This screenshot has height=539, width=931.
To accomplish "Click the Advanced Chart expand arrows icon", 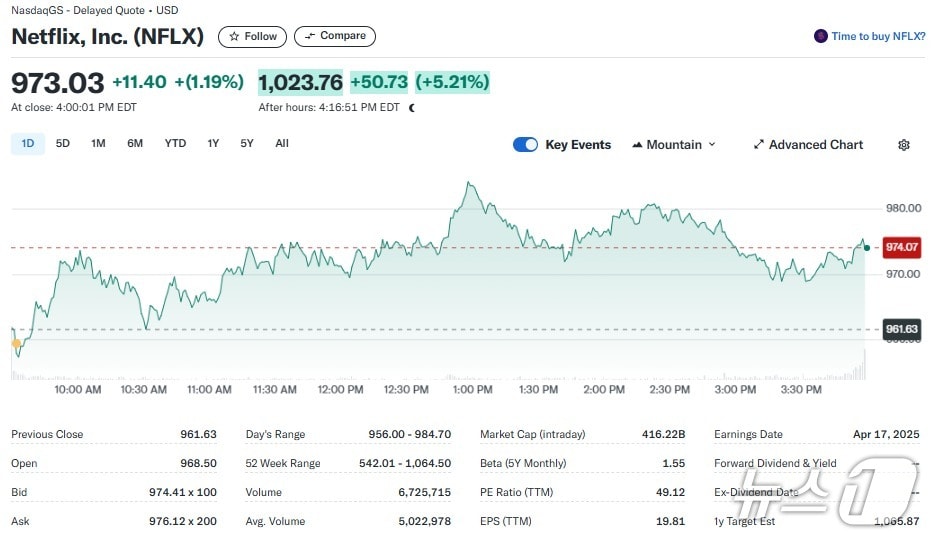I will click(x=759, y=145).
